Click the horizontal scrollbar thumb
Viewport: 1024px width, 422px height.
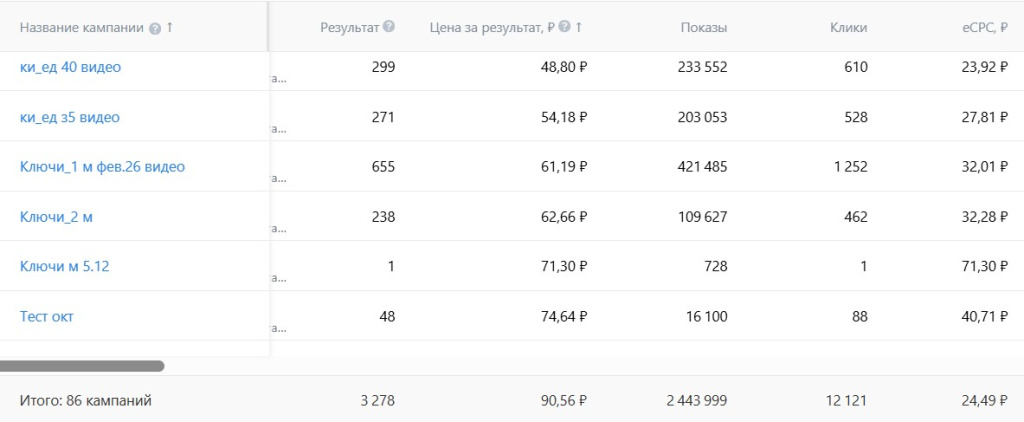coord(82,366)
